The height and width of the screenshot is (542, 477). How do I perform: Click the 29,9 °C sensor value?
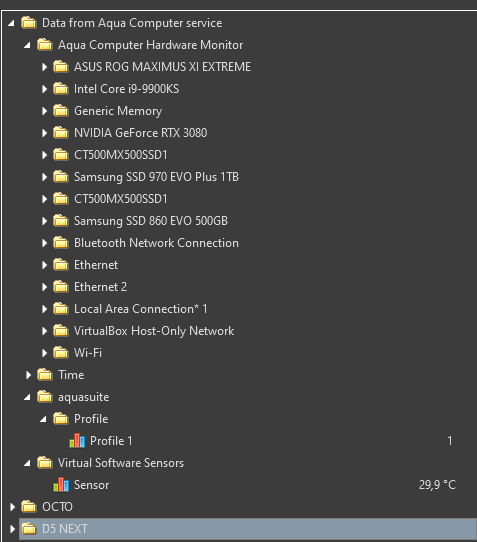(437, 485)
